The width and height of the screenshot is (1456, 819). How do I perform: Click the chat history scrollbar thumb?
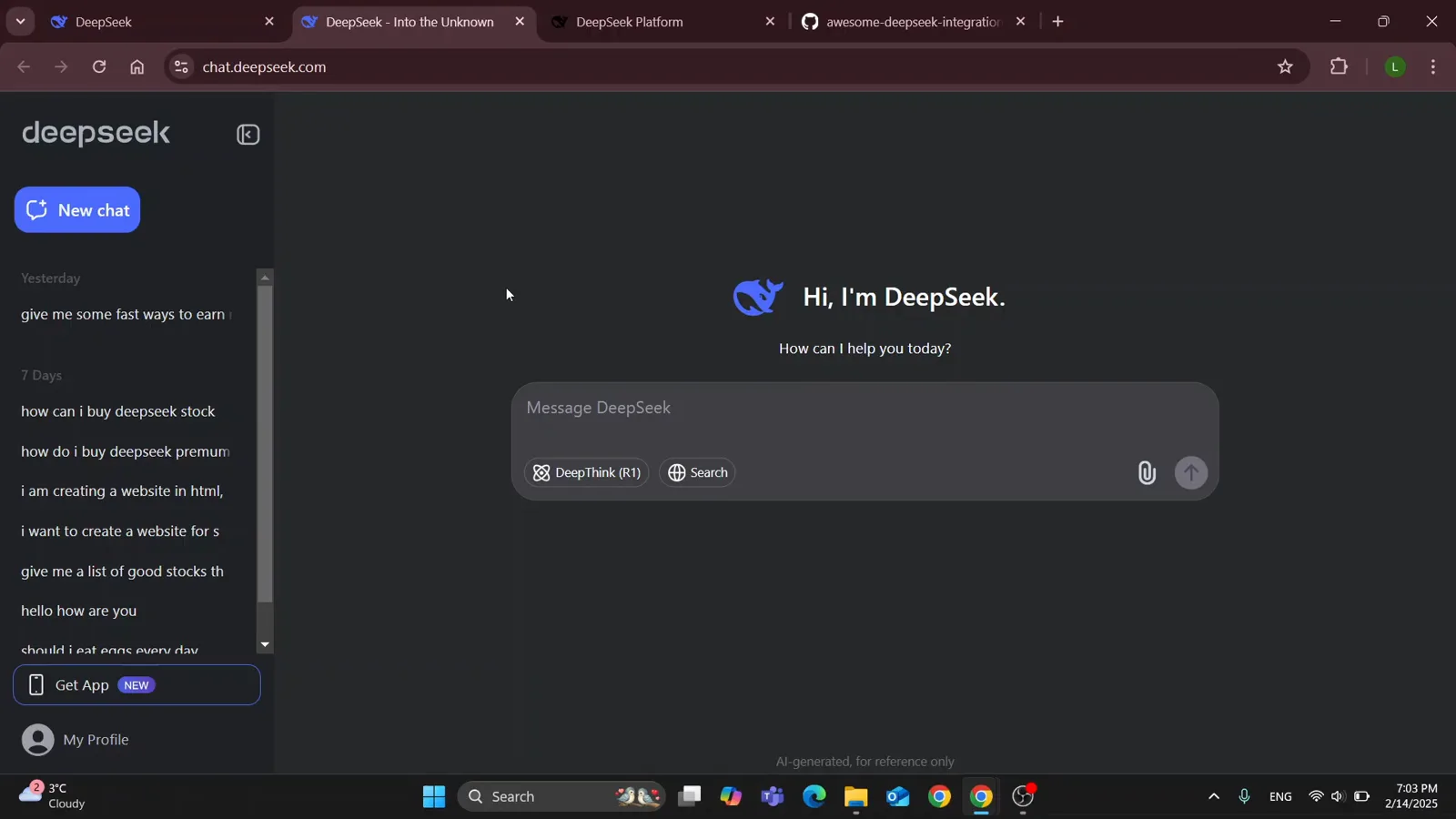(x=265, y=444)
